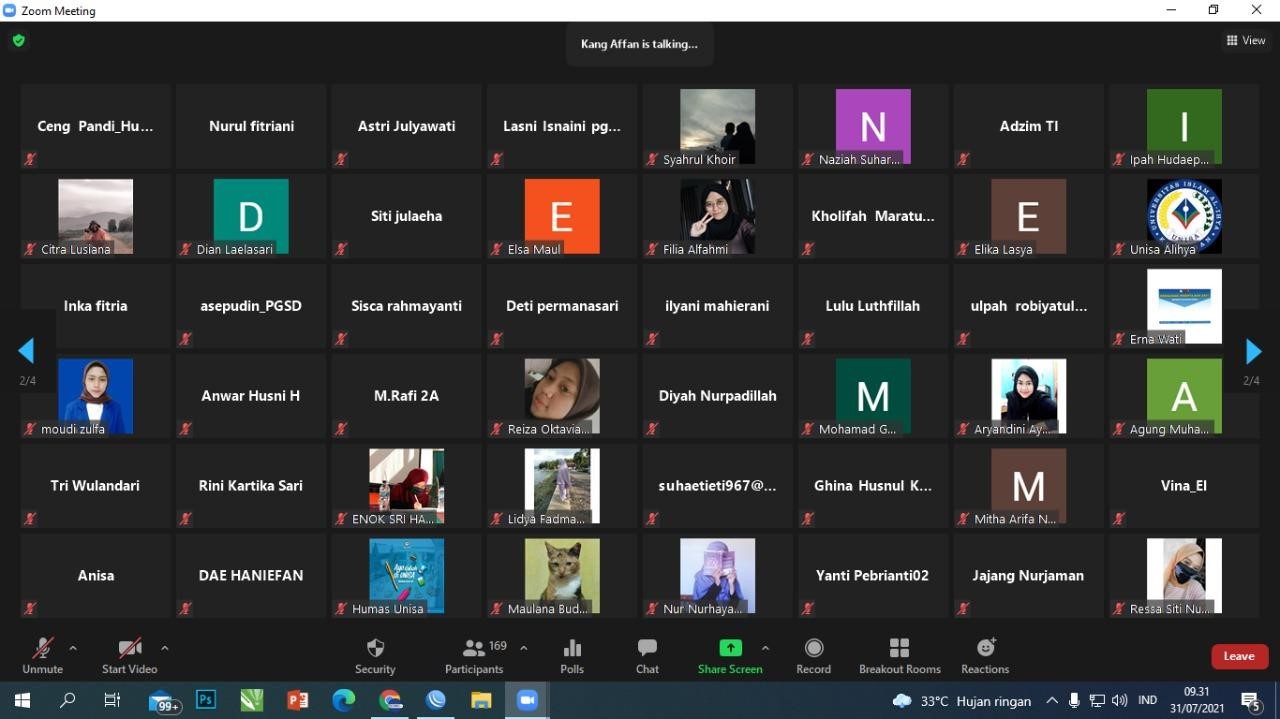The width and height of the screenshot is (1280, 719).
Task: Click Elsa Maul orange E avatar
Action: pyautogui.click(x=562, y=216)
